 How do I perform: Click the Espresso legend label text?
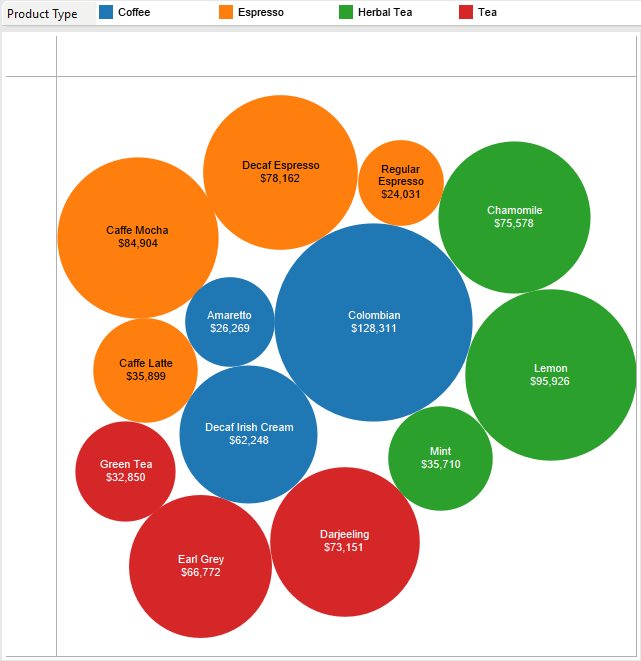[260, 13]
